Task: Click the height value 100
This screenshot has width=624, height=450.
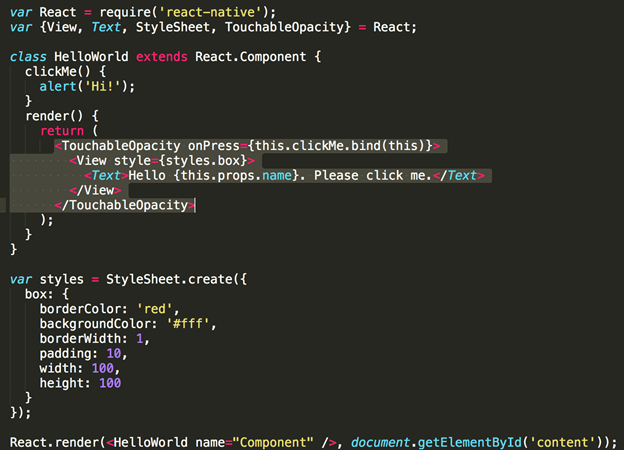Action: 110,383
